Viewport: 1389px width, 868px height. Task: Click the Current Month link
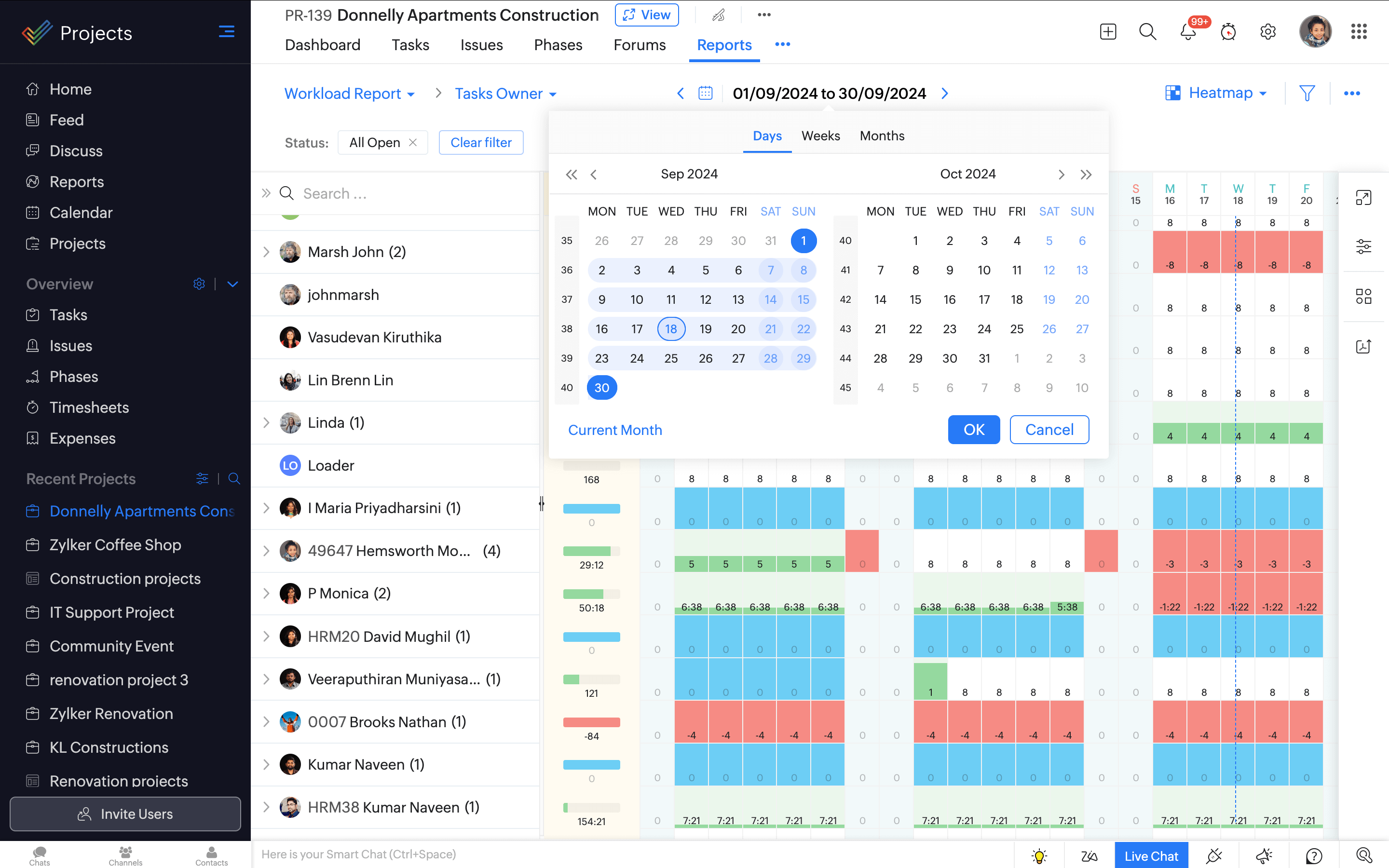[x=615, y=430]
